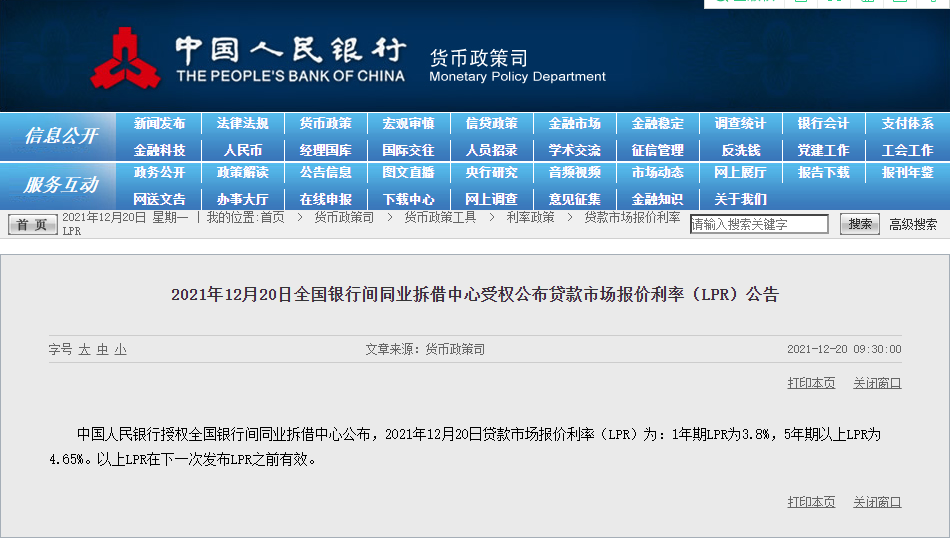Go to 金融市场 in navigation

coord(574,124)
